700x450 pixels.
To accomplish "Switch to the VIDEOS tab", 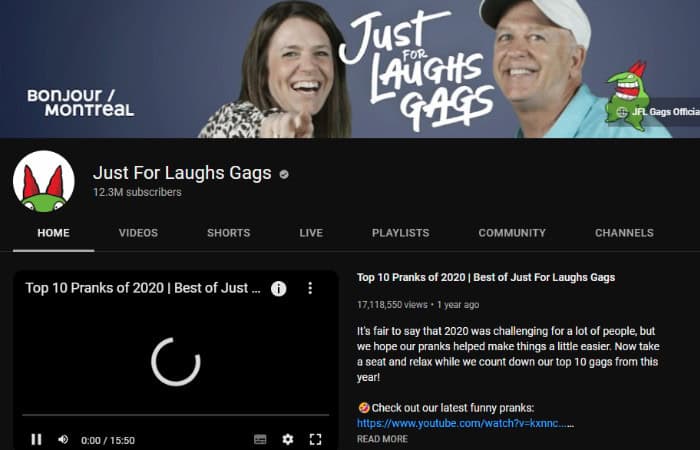I will (x=138, y=233).
